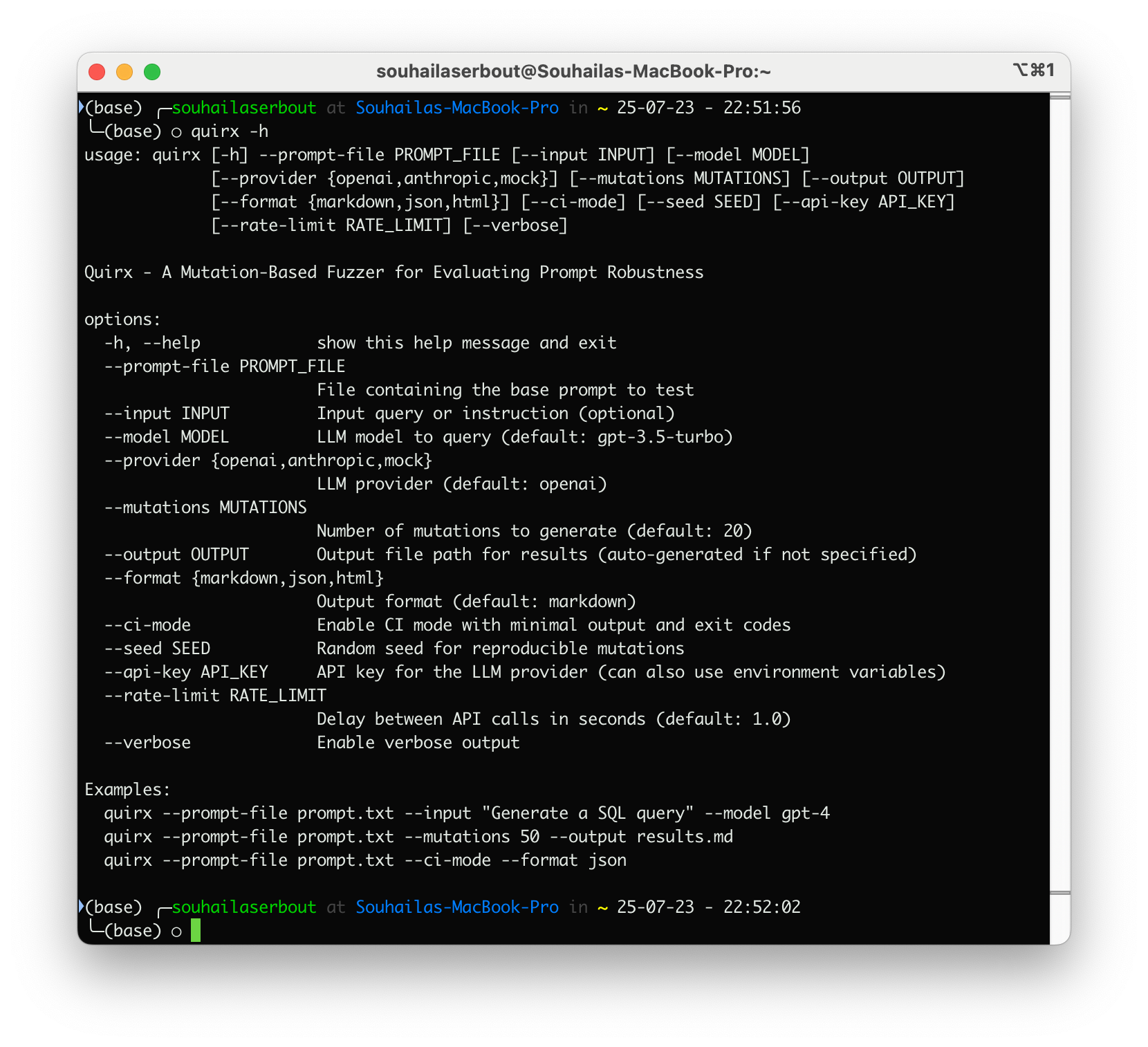Image resolution: width=1148 pixels, height=1047 pixels.
Task: Click the blue prompt marker arrow beside 22:51:56 line
Action: (81, 106)
